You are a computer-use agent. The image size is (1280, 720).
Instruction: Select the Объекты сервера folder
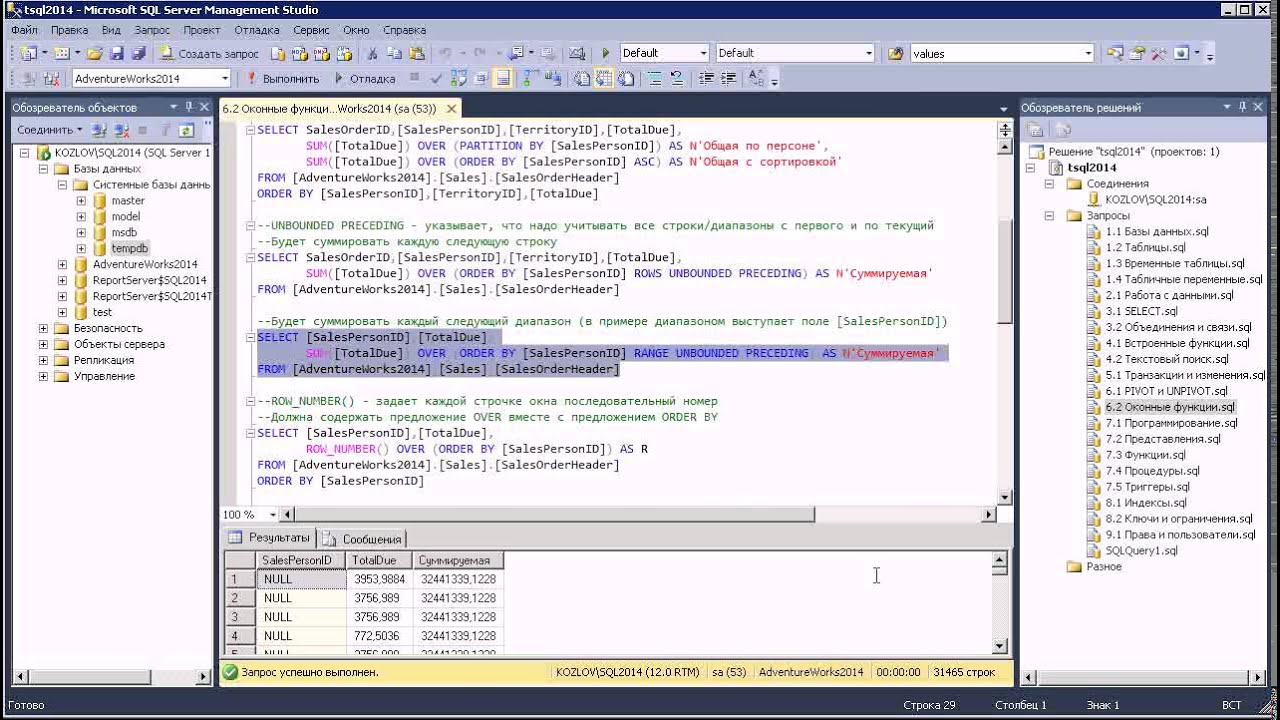pyautogui.click(x=119, y=344)
